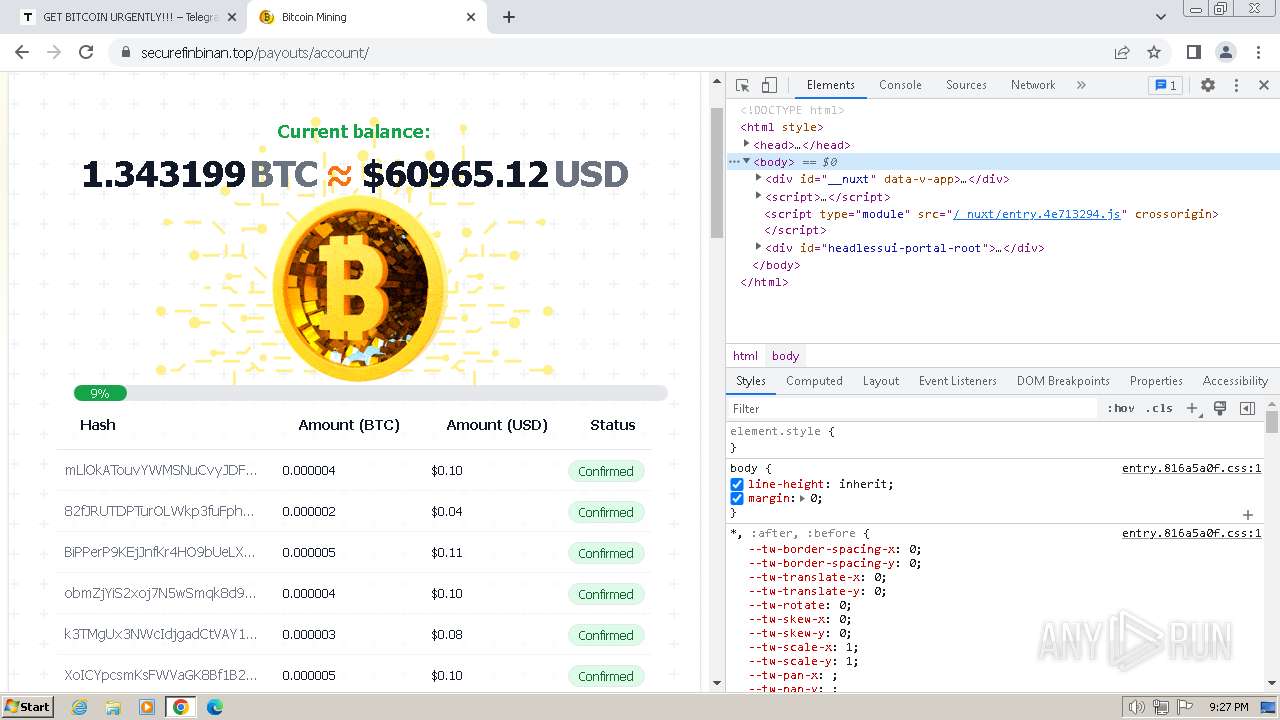Image resolution: width=1280 pixels, height=720 pixels.
Task: Open Chrome three-dot menu
Action: coord(1257,52)
